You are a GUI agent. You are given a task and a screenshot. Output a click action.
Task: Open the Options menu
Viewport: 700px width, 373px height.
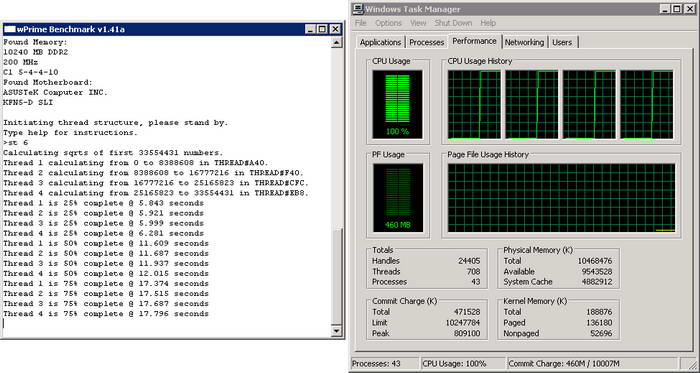coord(388,23)
